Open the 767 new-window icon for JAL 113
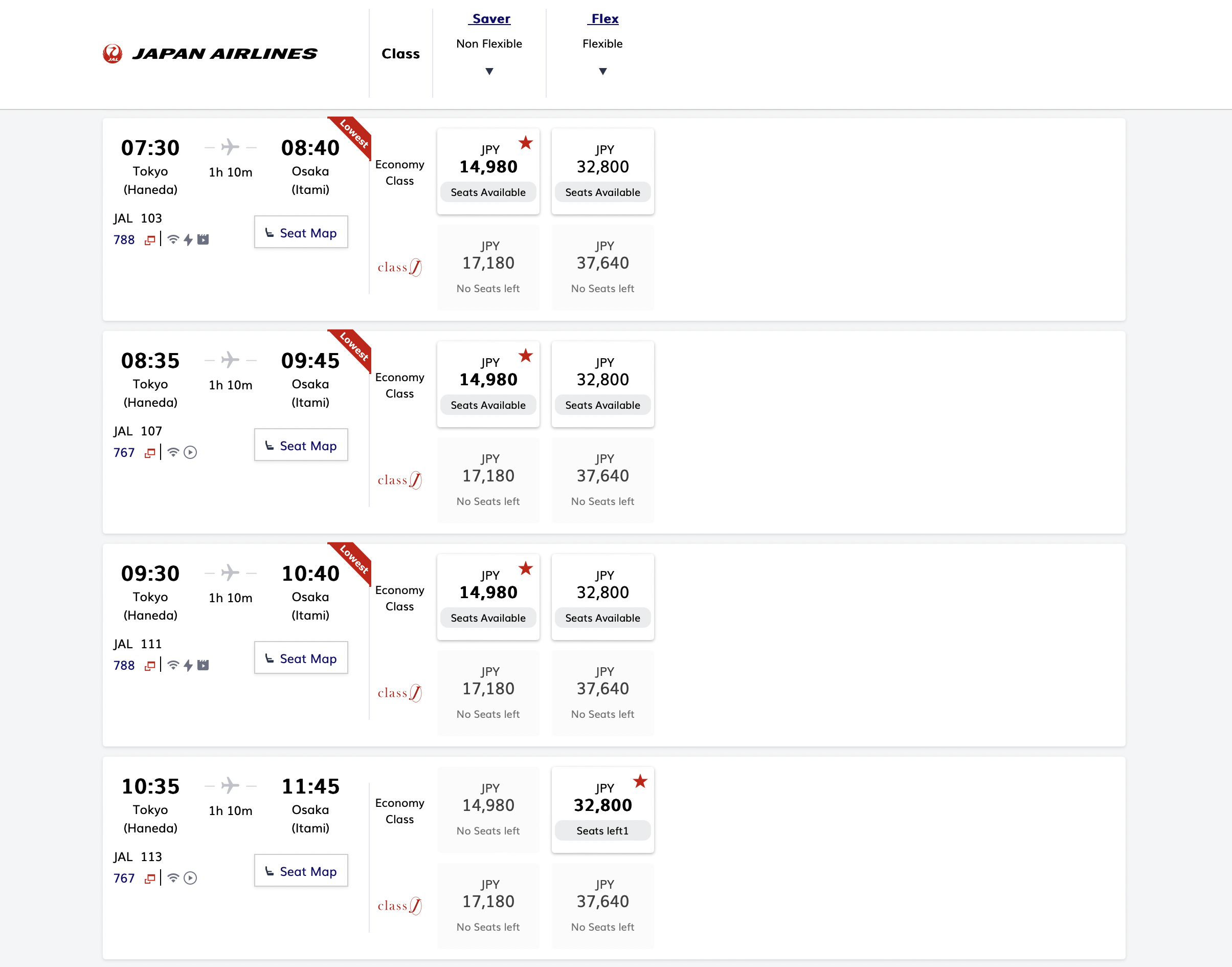1232x967 pixels. point(149,878)
